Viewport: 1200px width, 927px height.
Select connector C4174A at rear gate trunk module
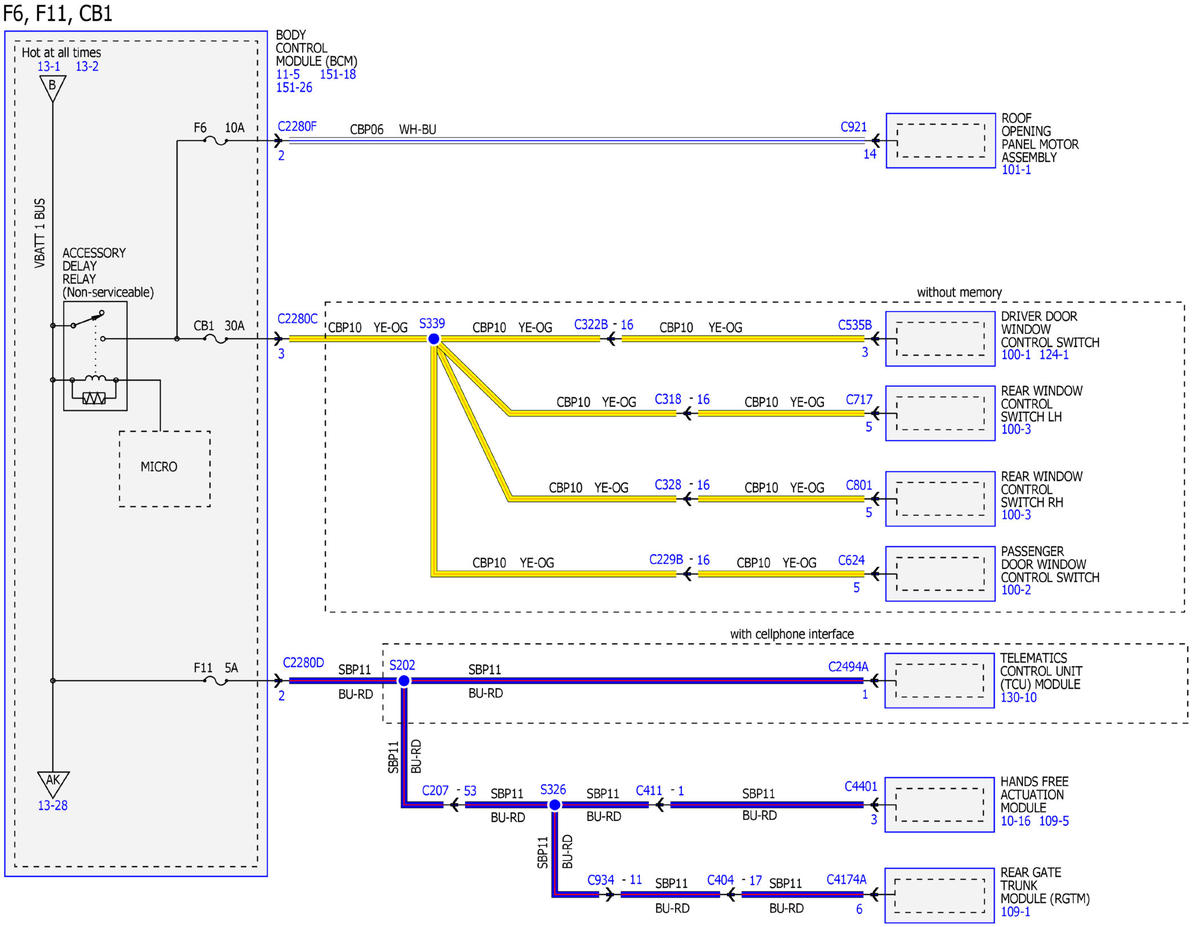[847, 880]
